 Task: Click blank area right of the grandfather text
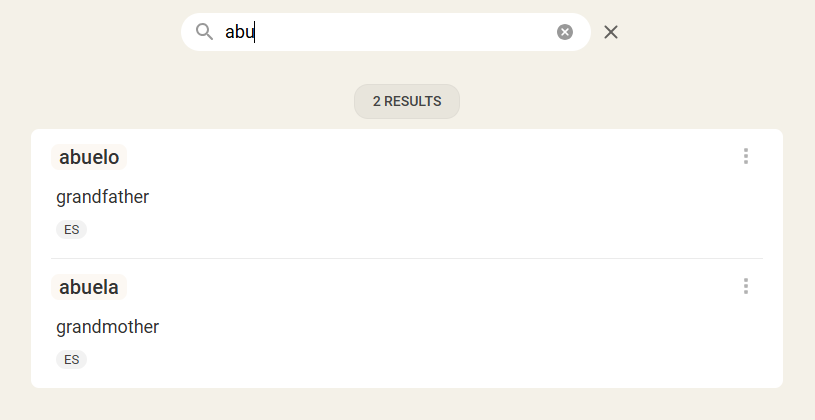coord(450,197)
